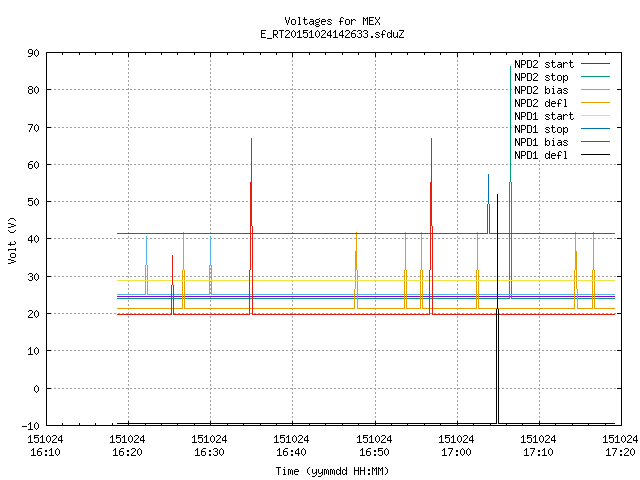Select the 'NPD2 bias' legend label
The image size is (640, 480).
(541, 90)
